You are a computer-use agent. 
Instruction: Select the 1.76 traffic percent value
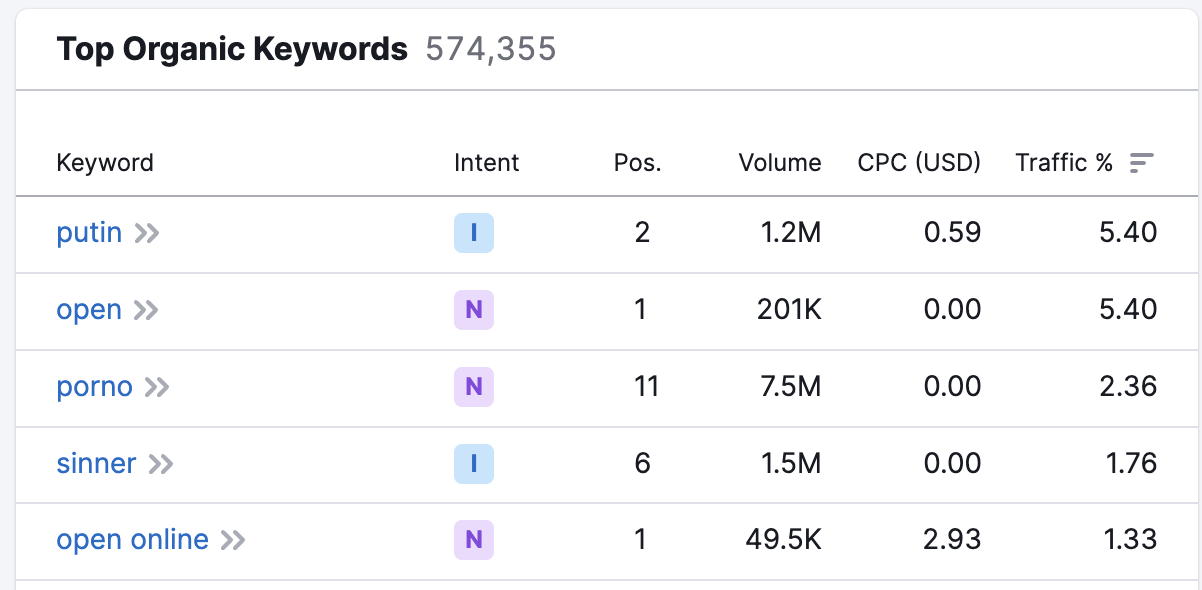coord(1131,465)
